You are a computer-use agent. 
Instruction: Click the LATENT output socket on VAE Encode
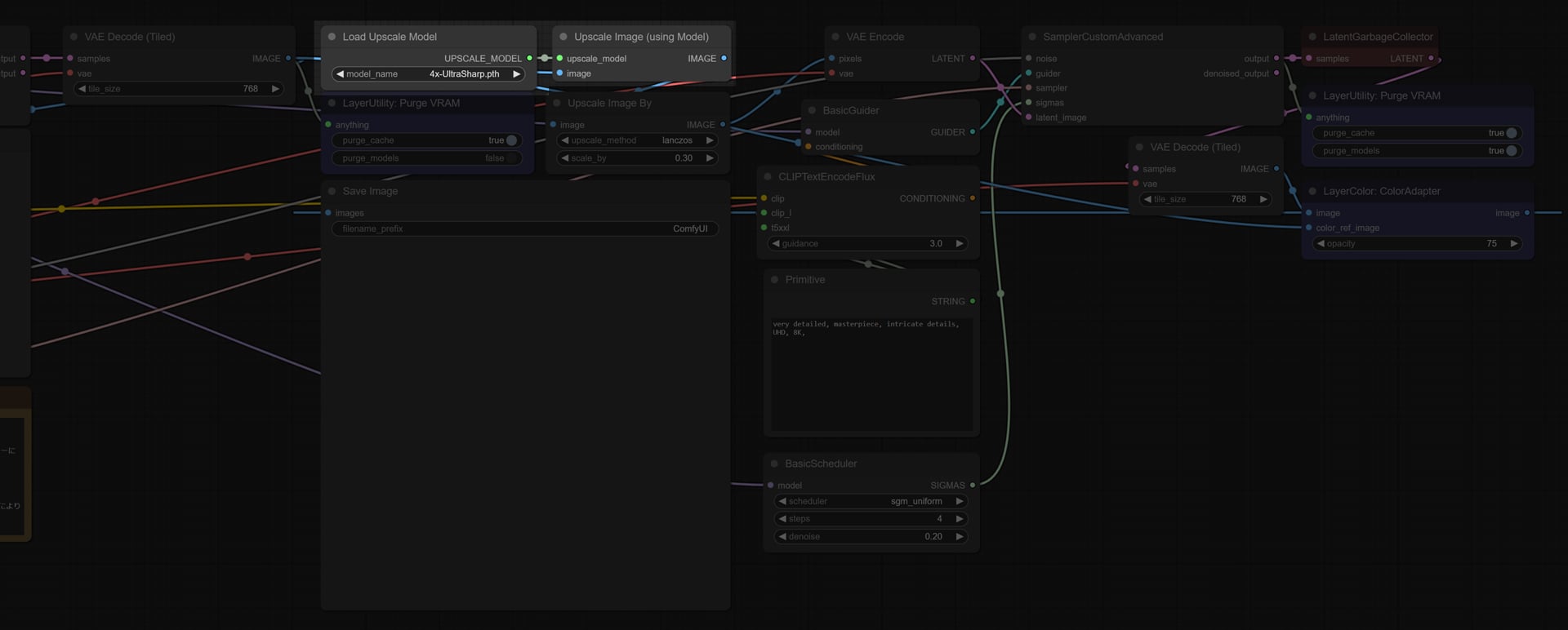click(972, 58)
